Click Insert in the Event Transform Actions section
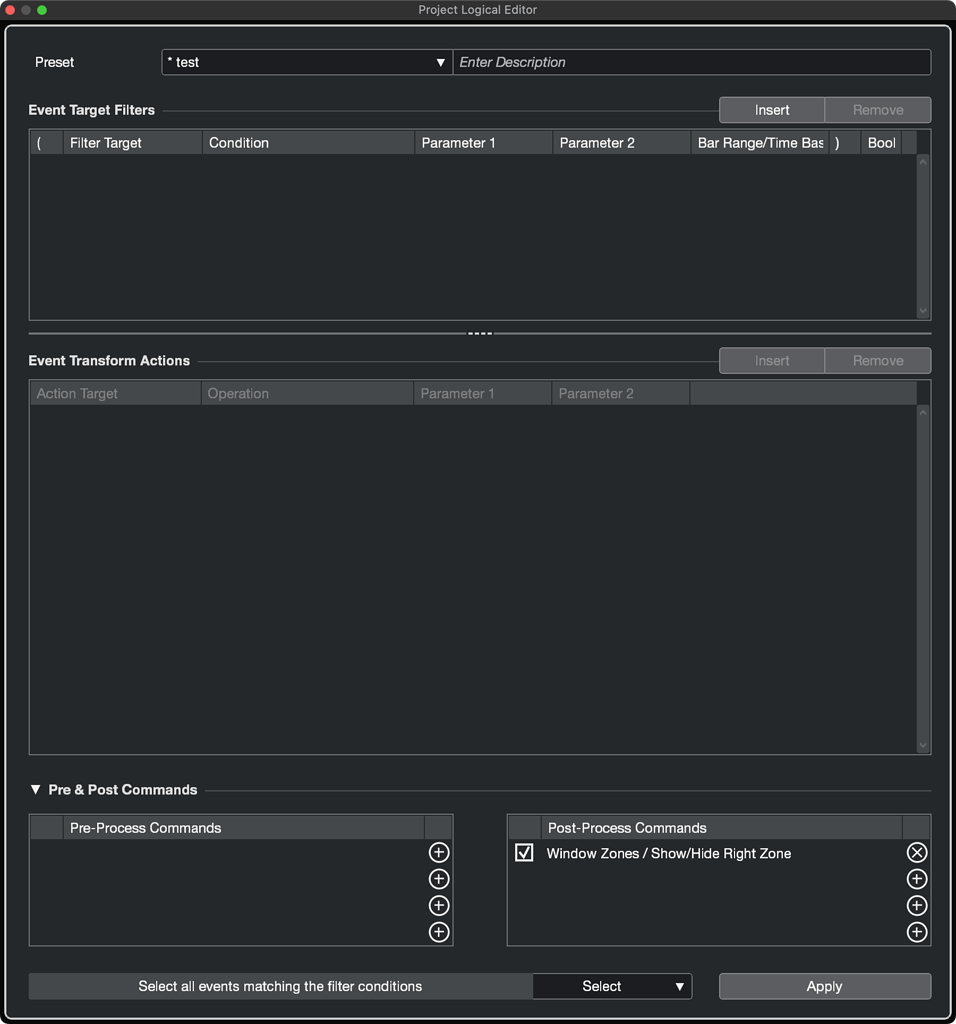 [771, 360]
